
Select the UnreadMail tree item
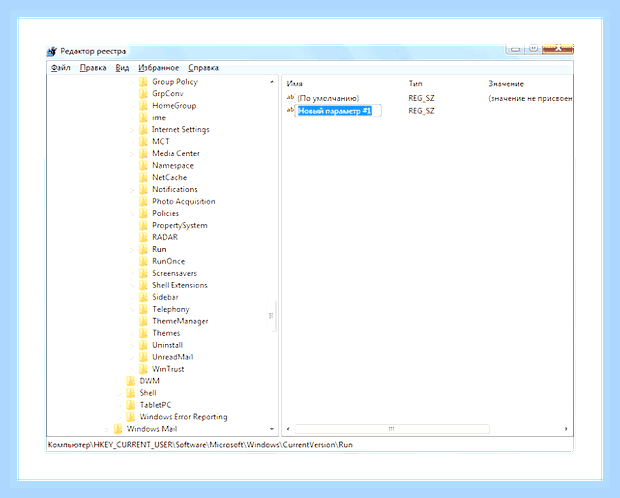tap(173, 357)
